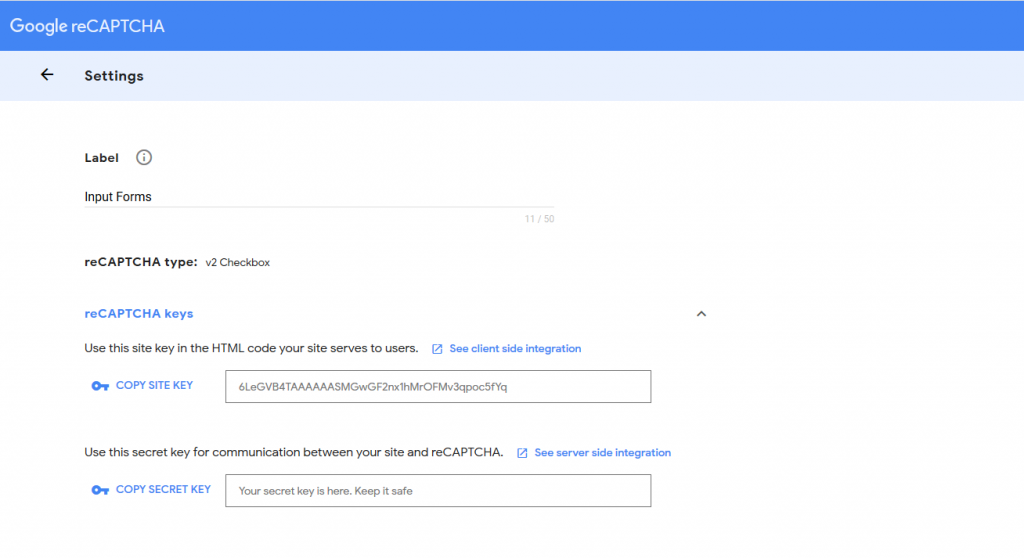Click the Label info icon
The height and width of the screenshot is (558, 1024).
pyautogui.click(x=144, y=157)
